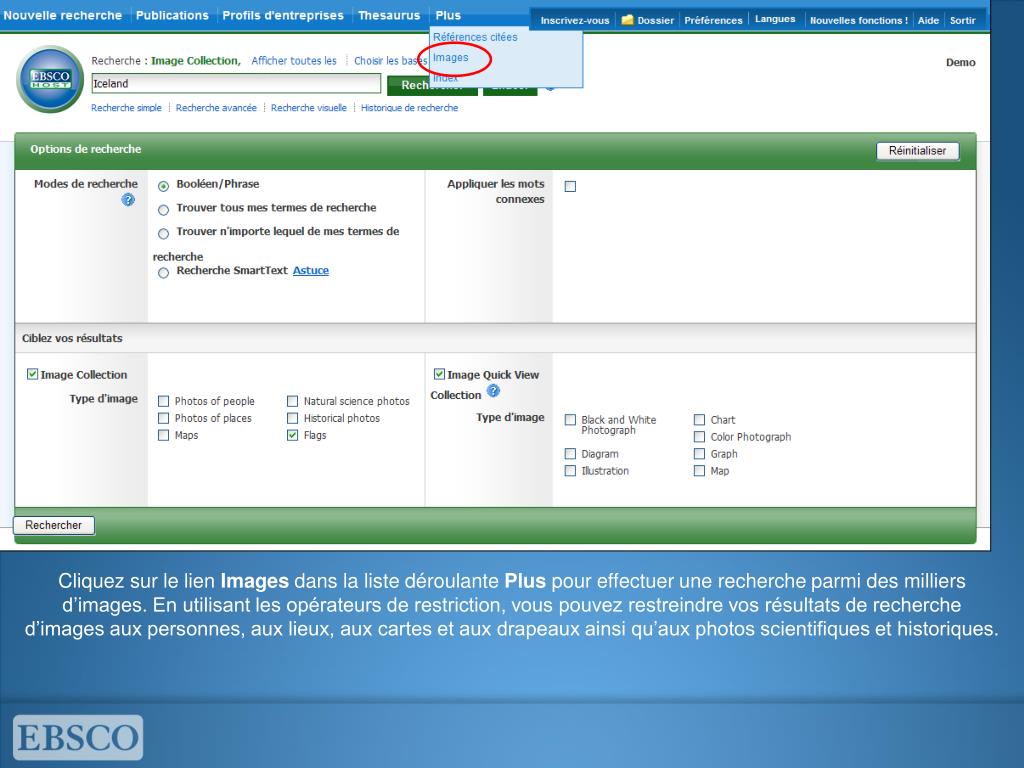Select Booléen/Phrase search mode
The width and height of the screenshot is (1024, 768).
[163, 186]
